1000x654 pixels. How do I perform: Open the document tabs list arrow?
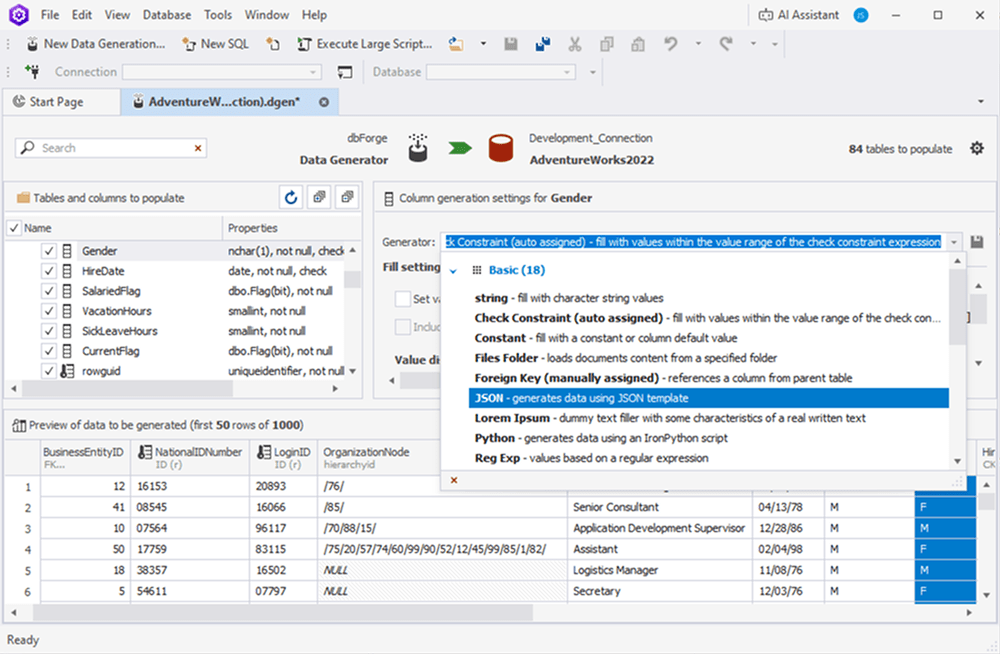click(981, 101)
